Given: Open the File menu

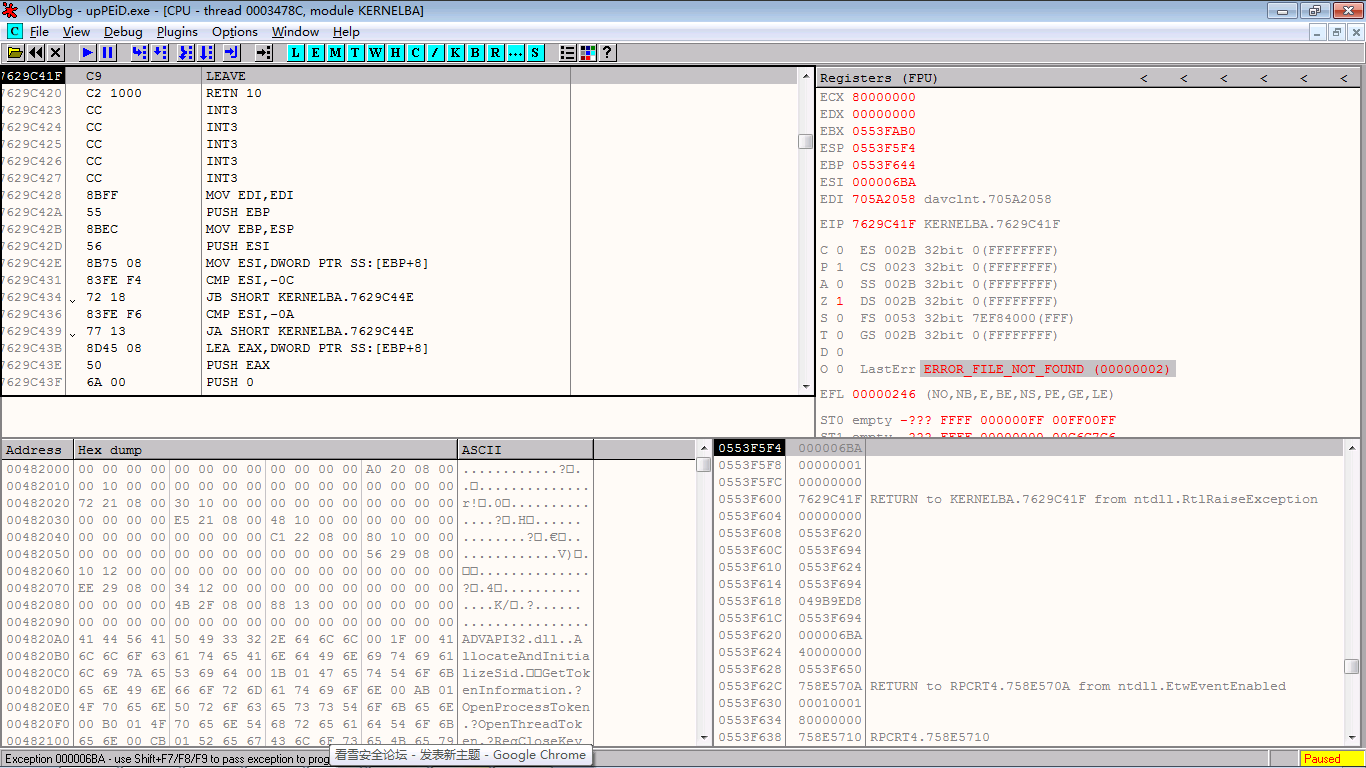Looking at the screenshot, I should [x=40, y=32].
